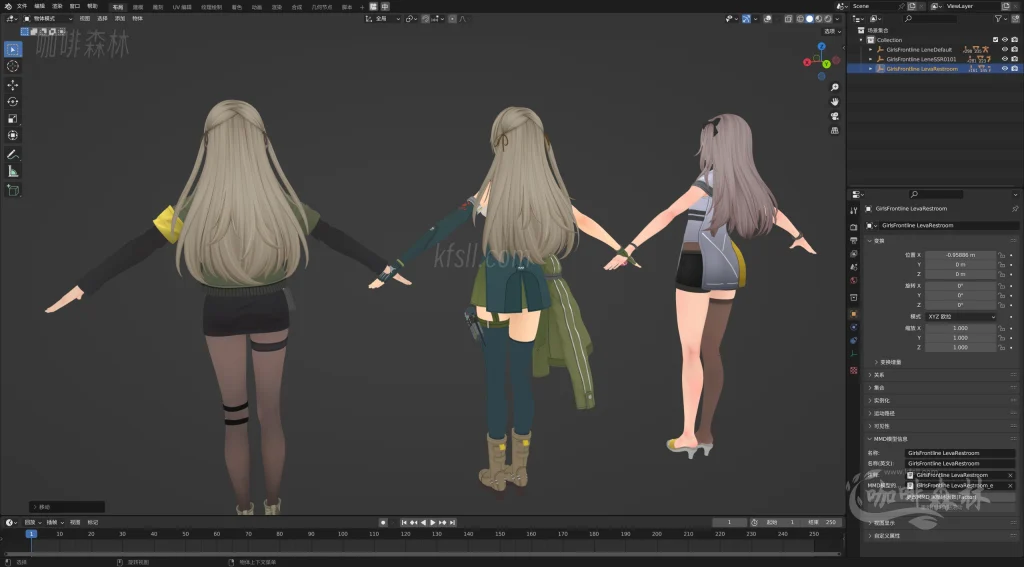Expand GirlsFrontline LeneSSR0101 in outliner
The width and height of the screenshot is (1024, 567).
click(871, 59)
